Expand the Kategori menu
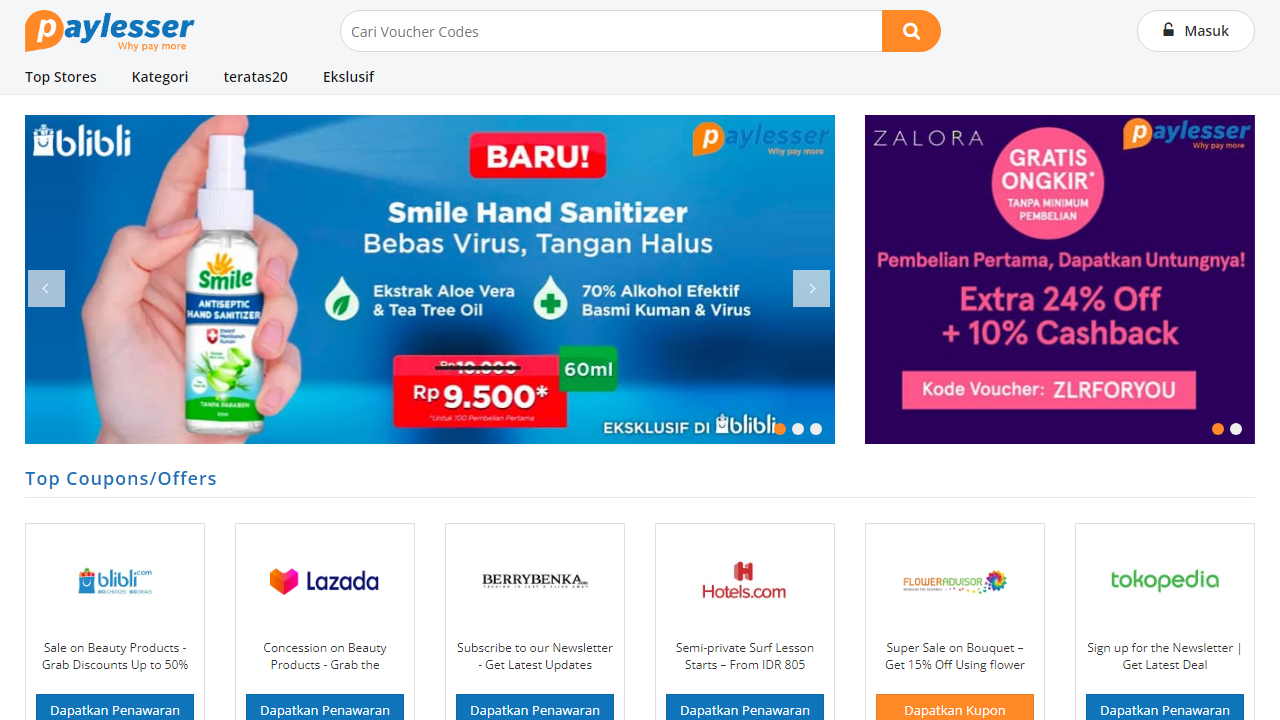Screen dimensions: 1280x720 tap(160, 77)
